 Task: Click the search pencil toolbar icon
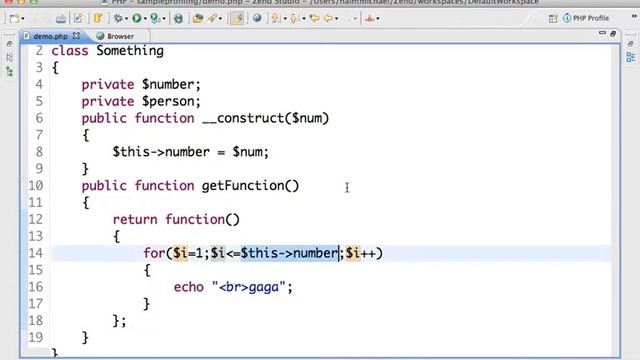[212, 18]
